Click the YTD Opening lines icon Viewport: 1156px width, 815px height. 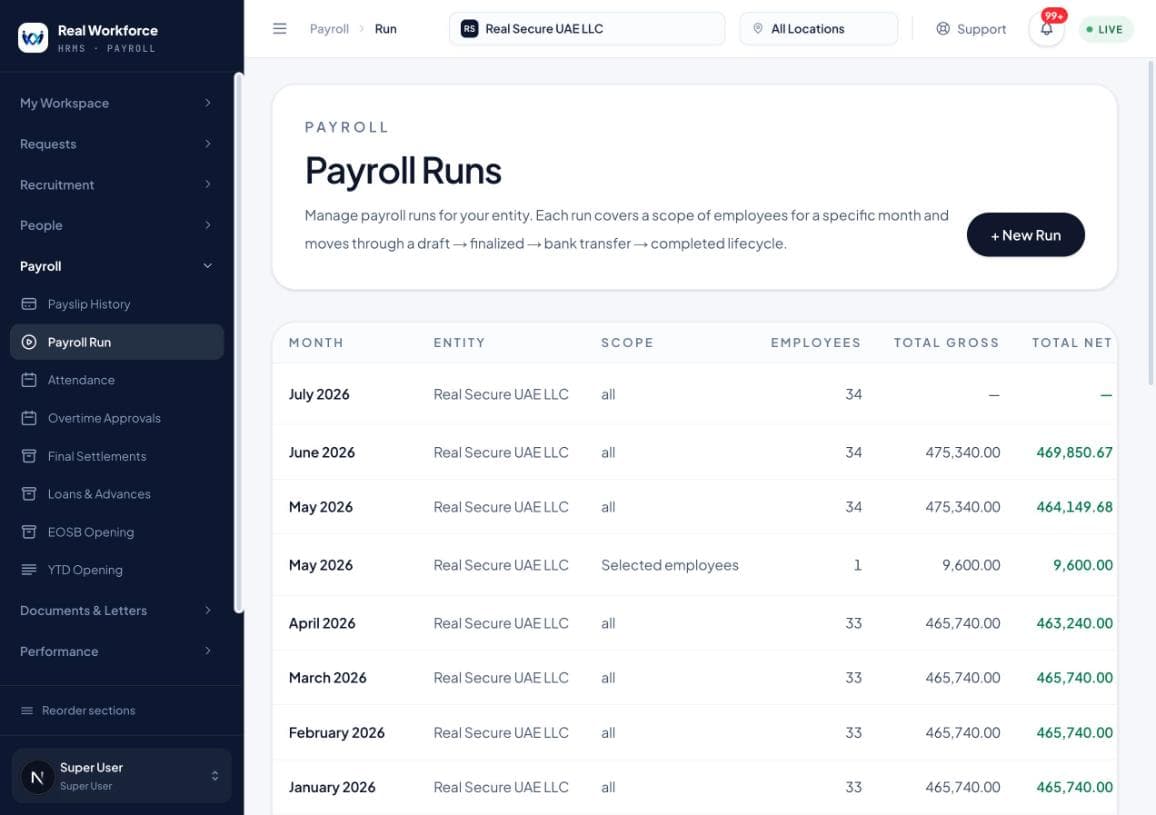coord(29,569)
